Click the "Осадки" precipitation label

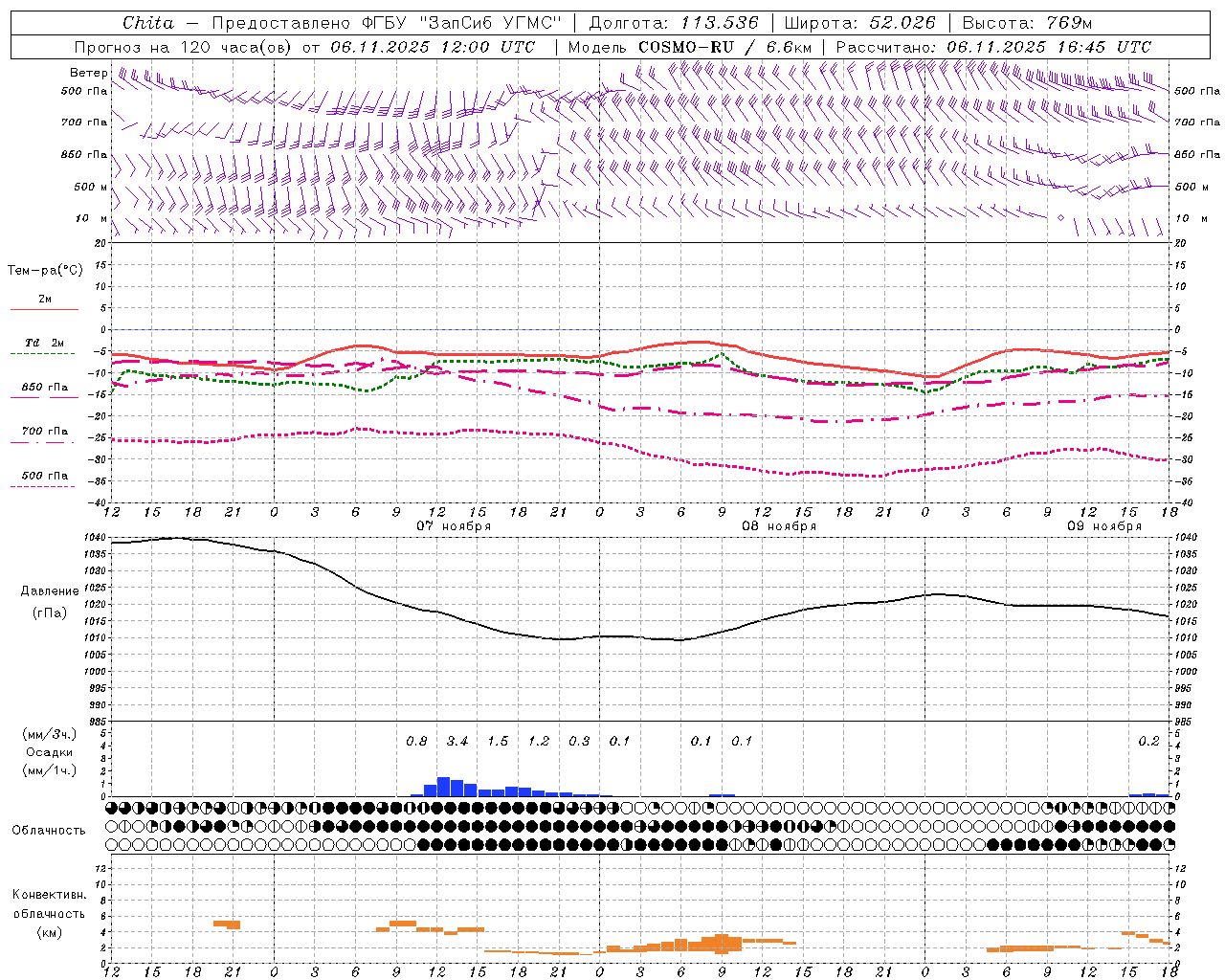tap(50, 752)
